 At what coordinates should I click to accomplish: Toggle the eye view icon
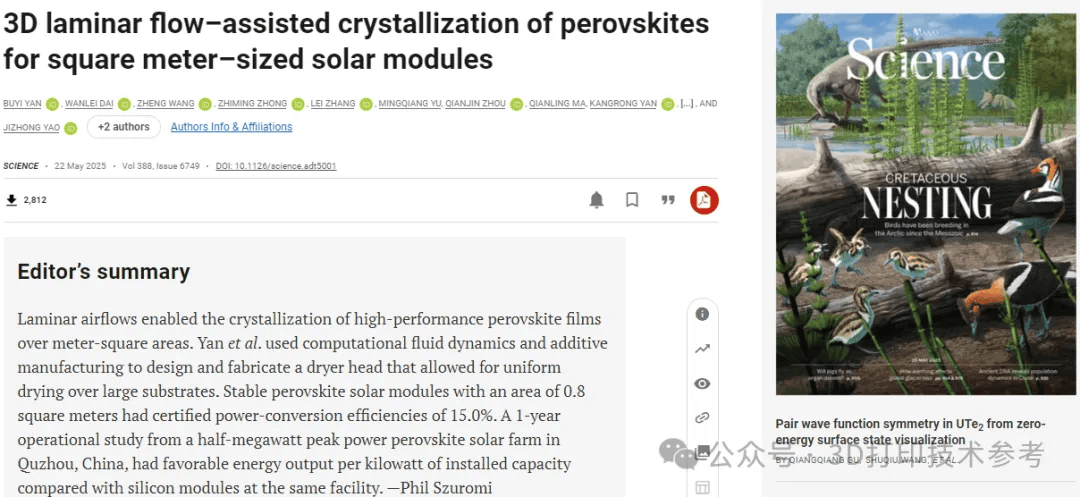[x=702, y=384]
